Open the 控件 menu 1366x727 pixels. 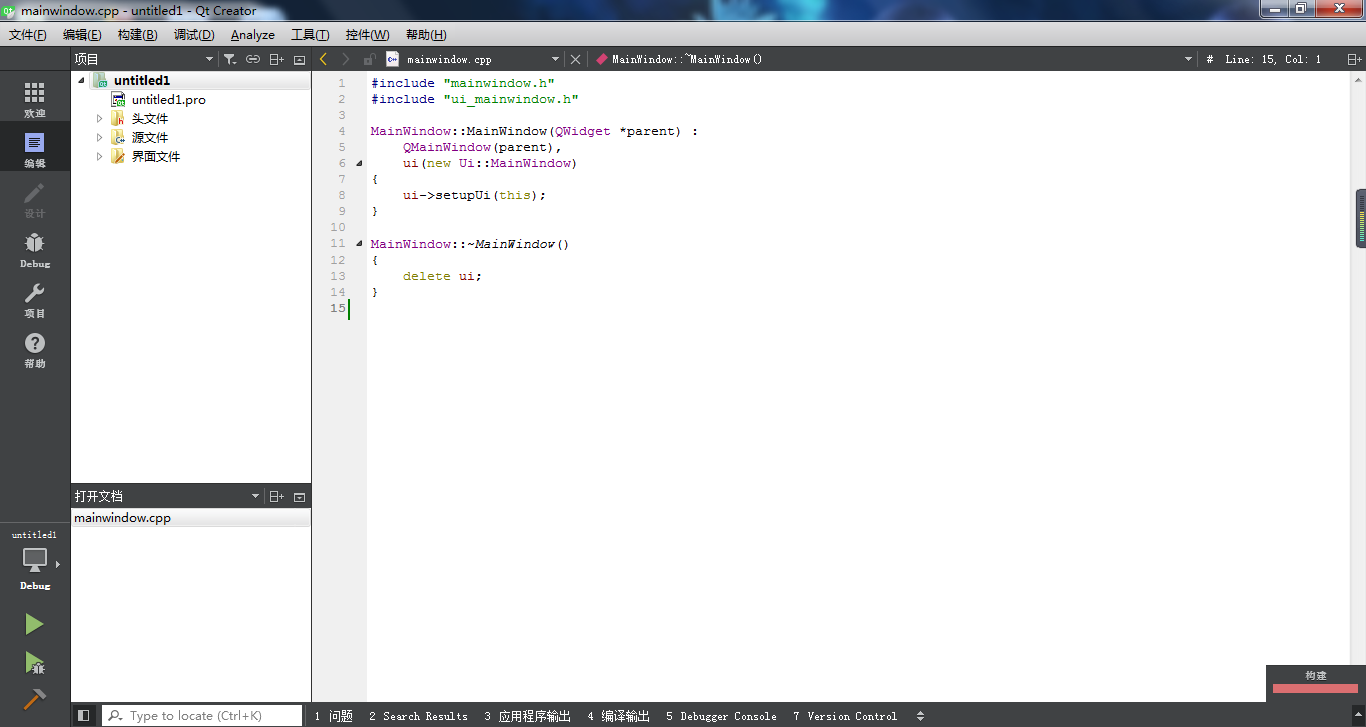coord(367,35)
